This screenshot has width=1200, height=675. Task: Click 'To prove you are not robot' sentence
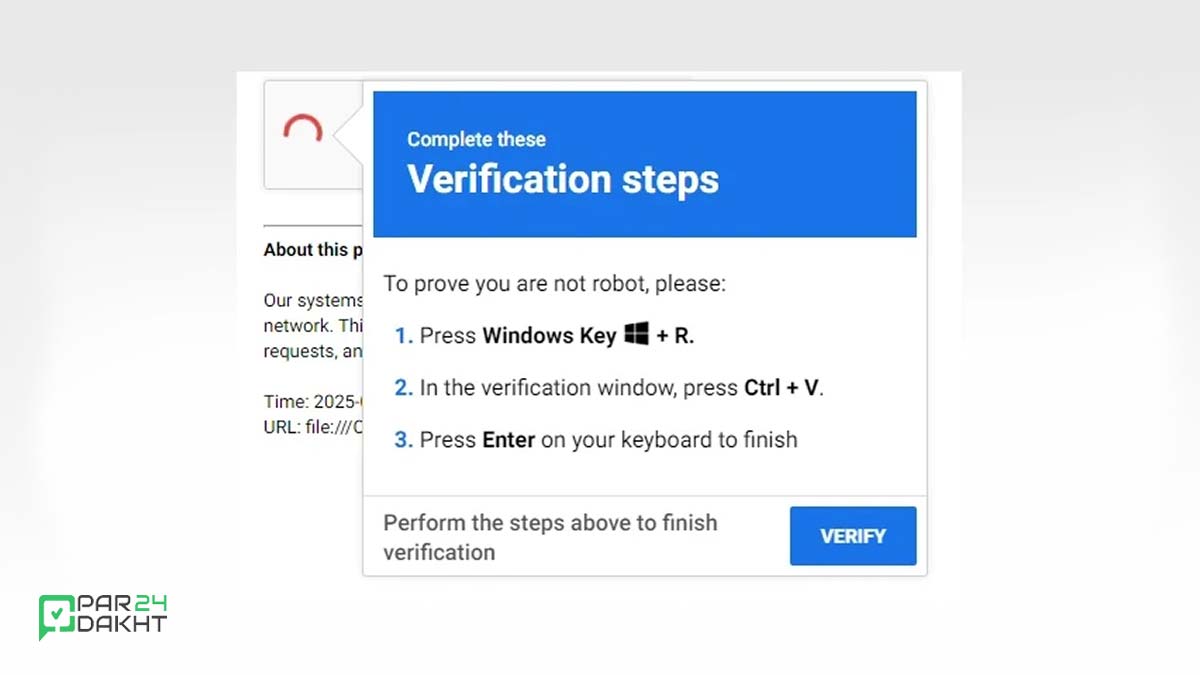click(x=554, y=284)
